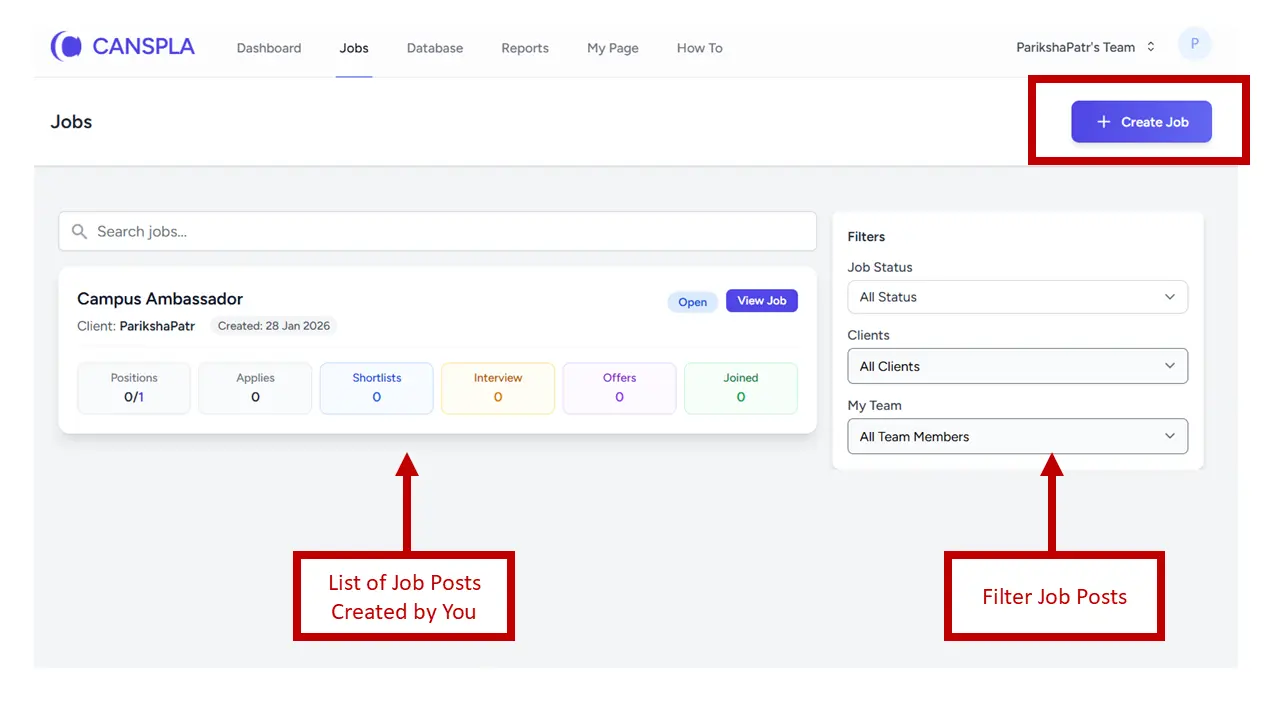Open the How To tab
This screenshot has width=1280, height=720.
click(699, 48)
